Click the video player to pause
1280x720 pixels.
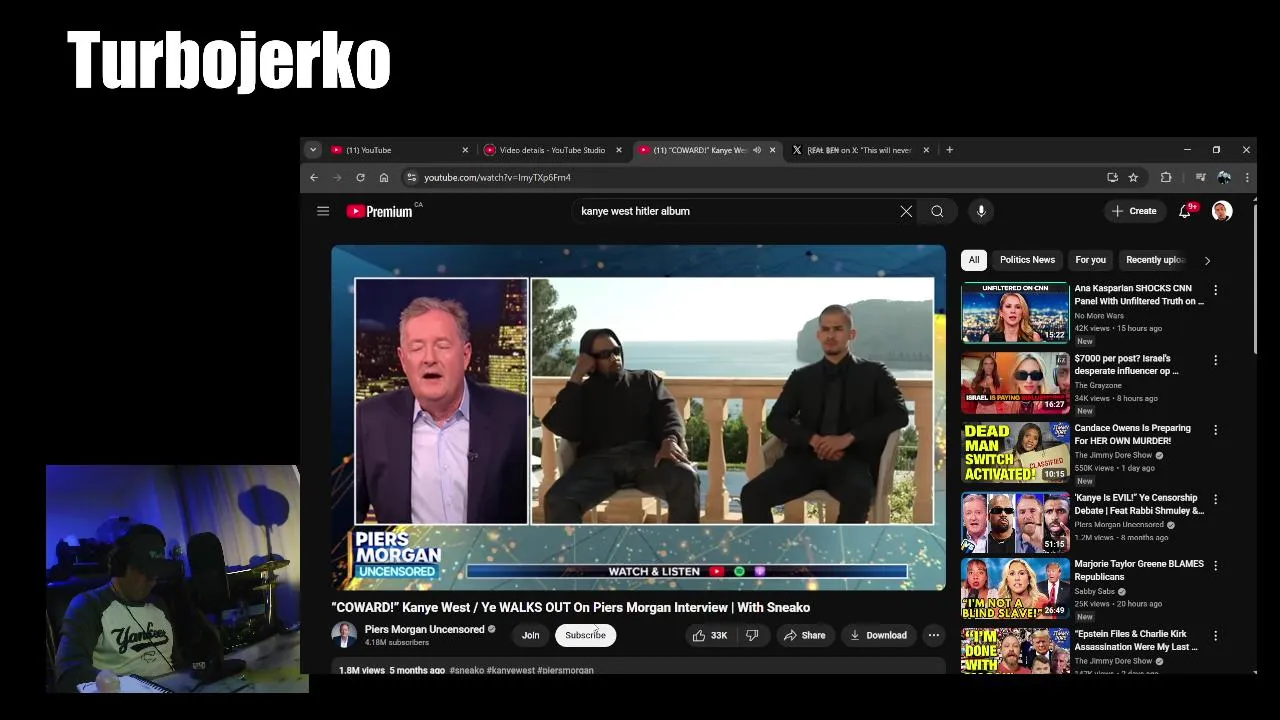coord(638,417)
